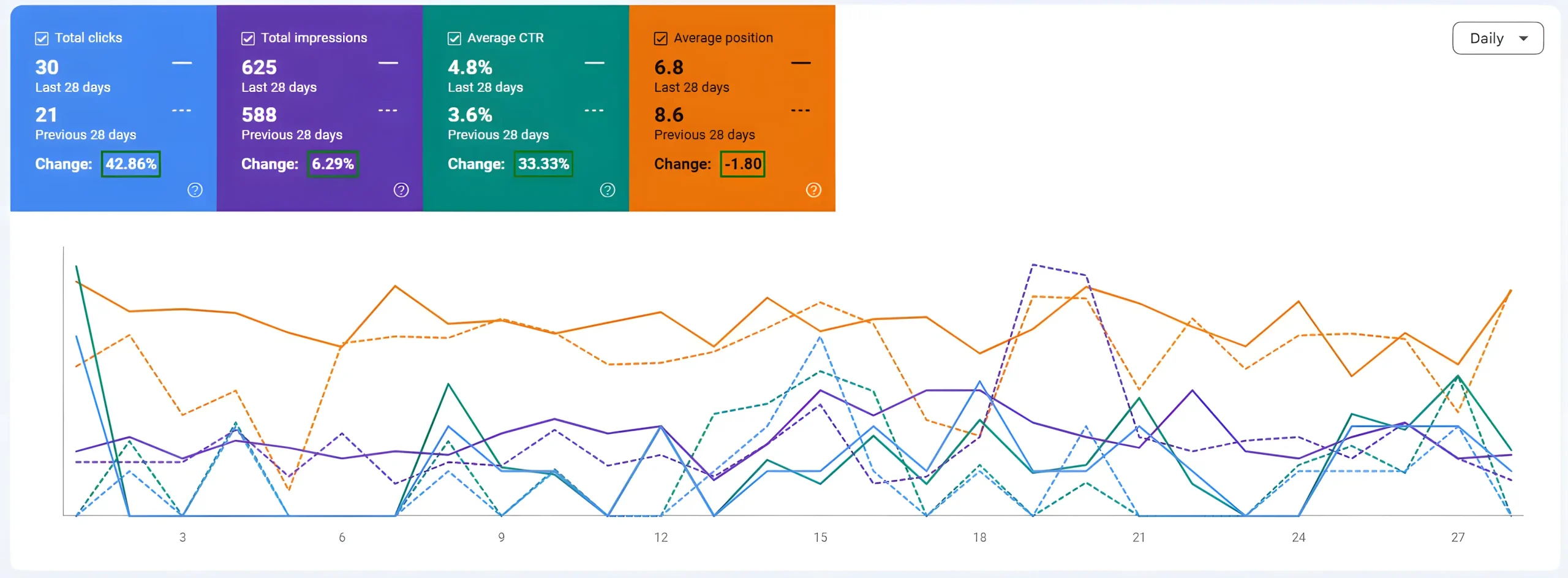
Task: Click 'Last 28 days' on Total clicks card
Action: click(73, 88)
